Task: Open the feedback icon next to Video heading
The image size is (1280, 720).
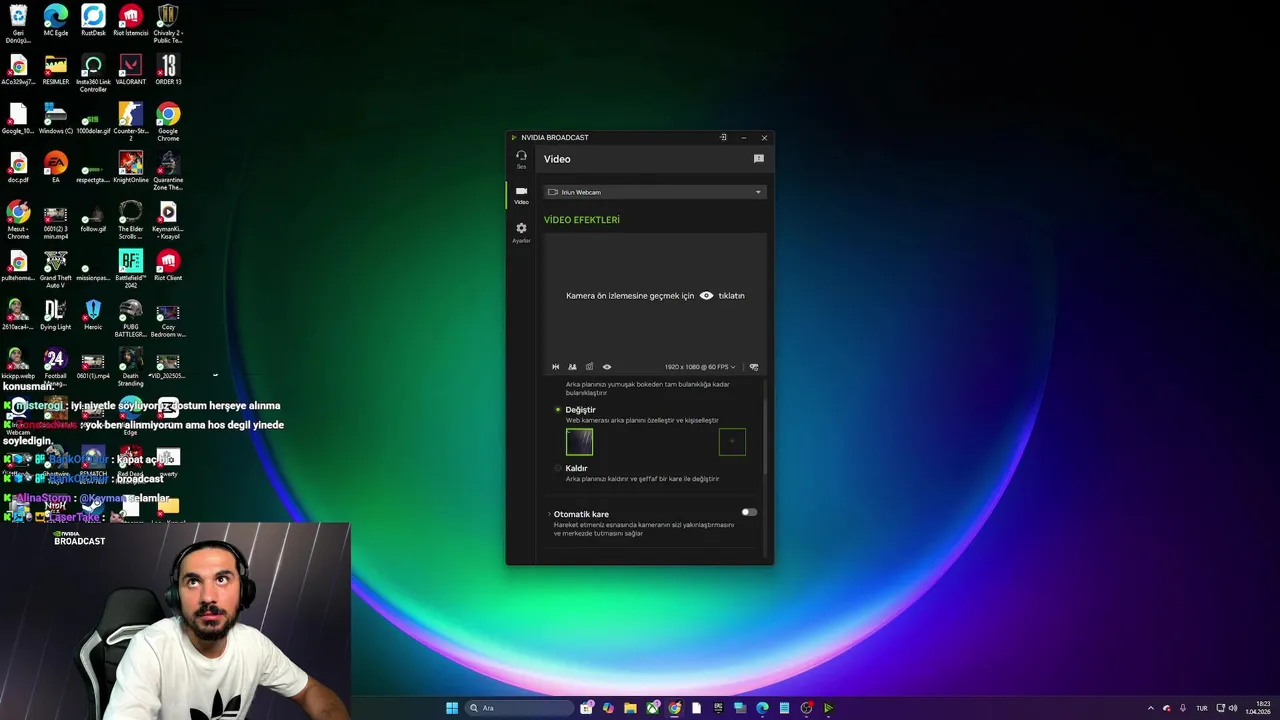Action: (x=759, y=159)
